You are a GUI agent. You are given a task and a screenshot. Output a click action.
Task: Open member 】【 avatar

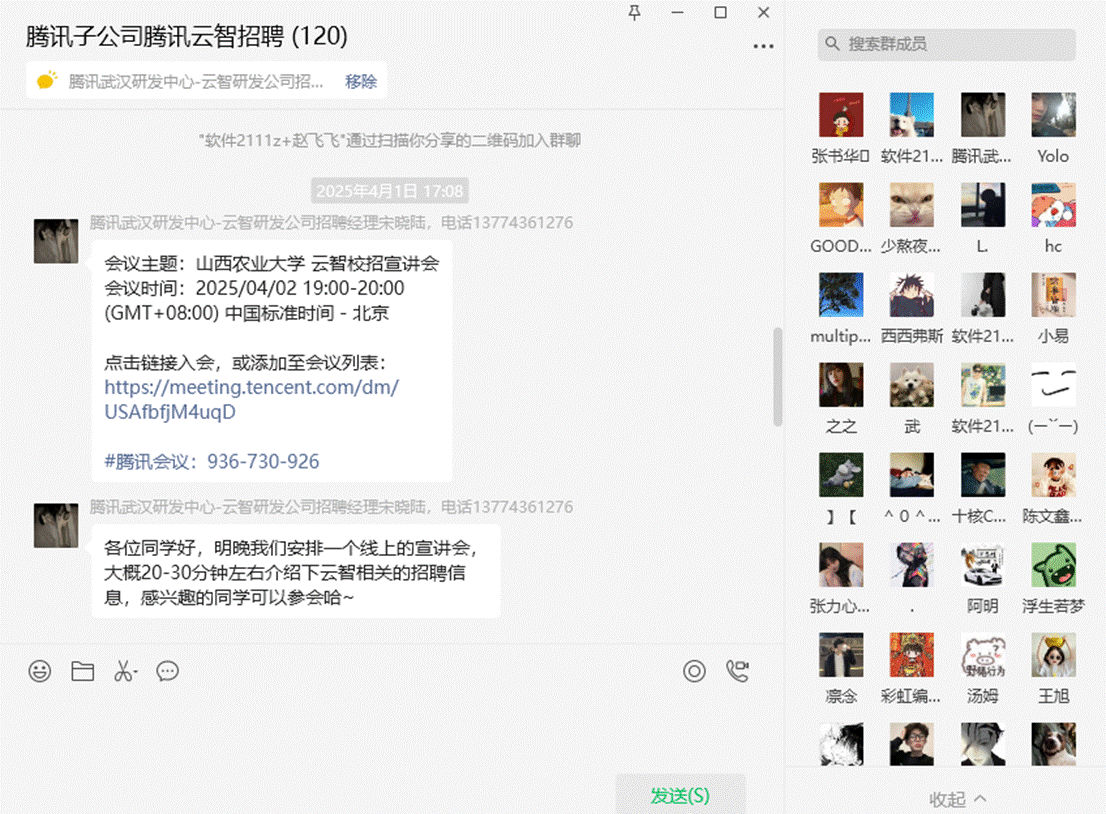(841, 475)
